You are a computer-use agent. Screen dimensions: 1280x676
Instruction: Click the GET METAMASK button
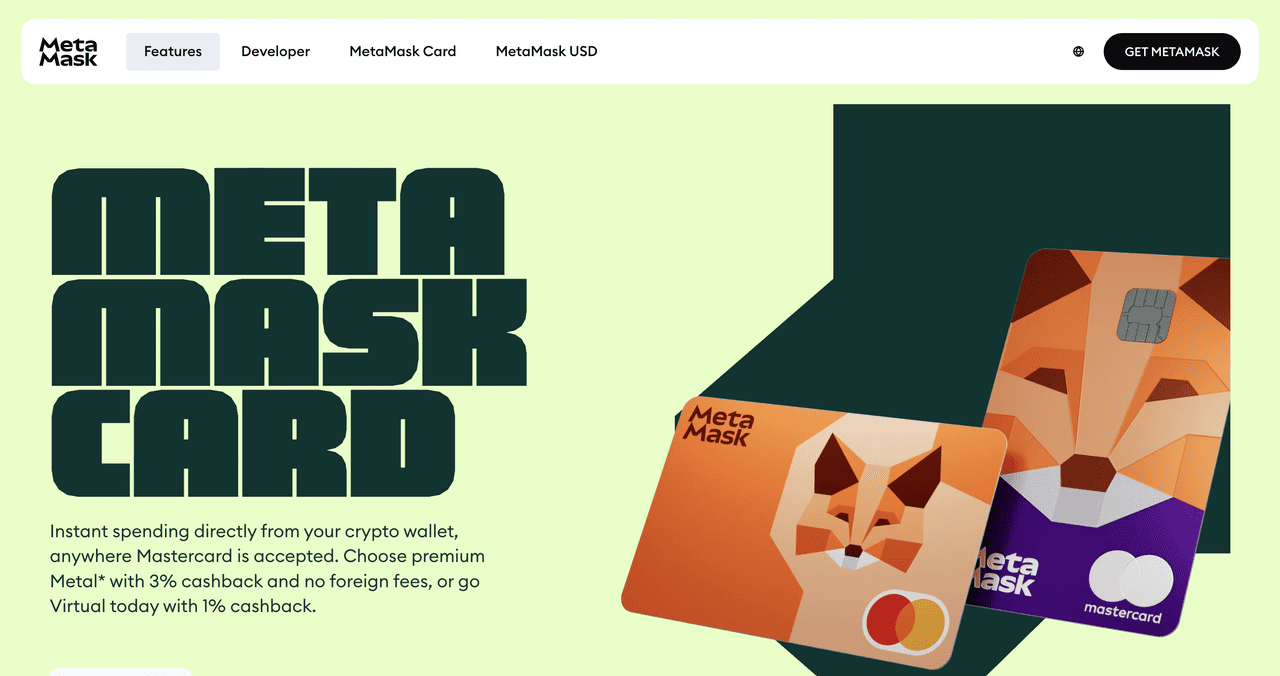click(1172, 52)
